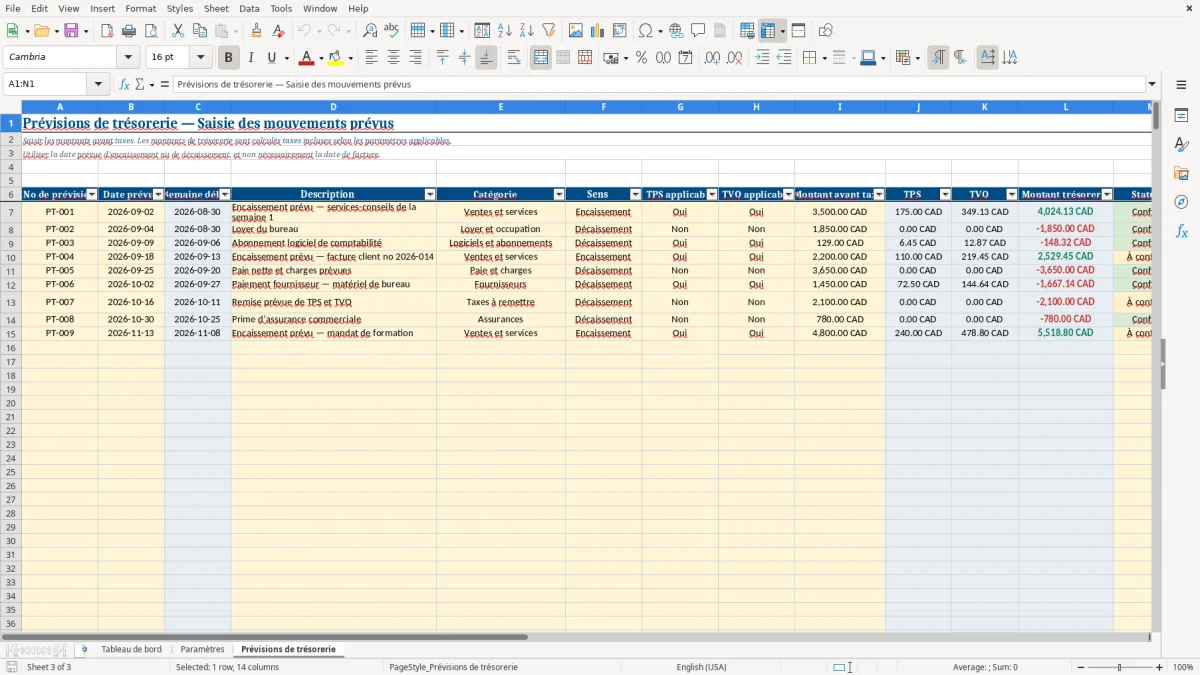Adjust the zoom slider in status bar

tap(1120, 667)
